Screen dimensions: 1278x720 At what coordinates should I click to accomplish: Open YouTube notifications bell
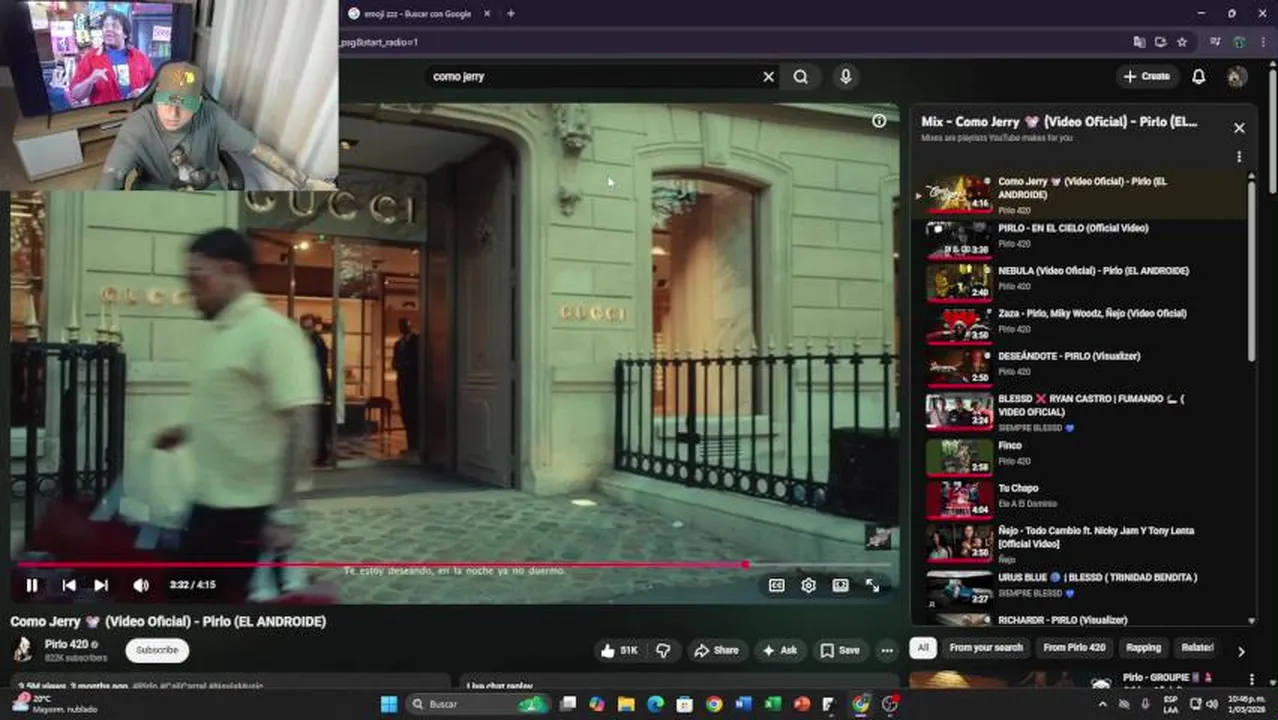(1198, 77)
